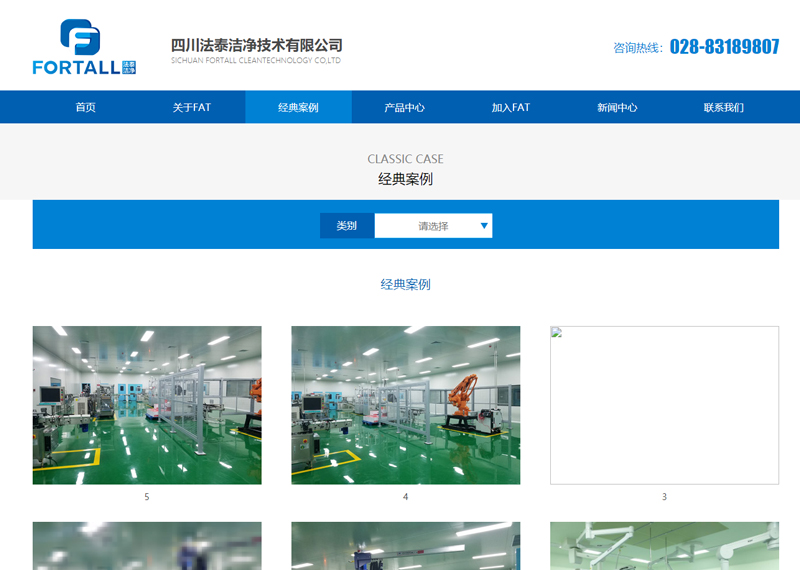
Task: Click the caption link labeled 4
Action: [x=405, y=497]
